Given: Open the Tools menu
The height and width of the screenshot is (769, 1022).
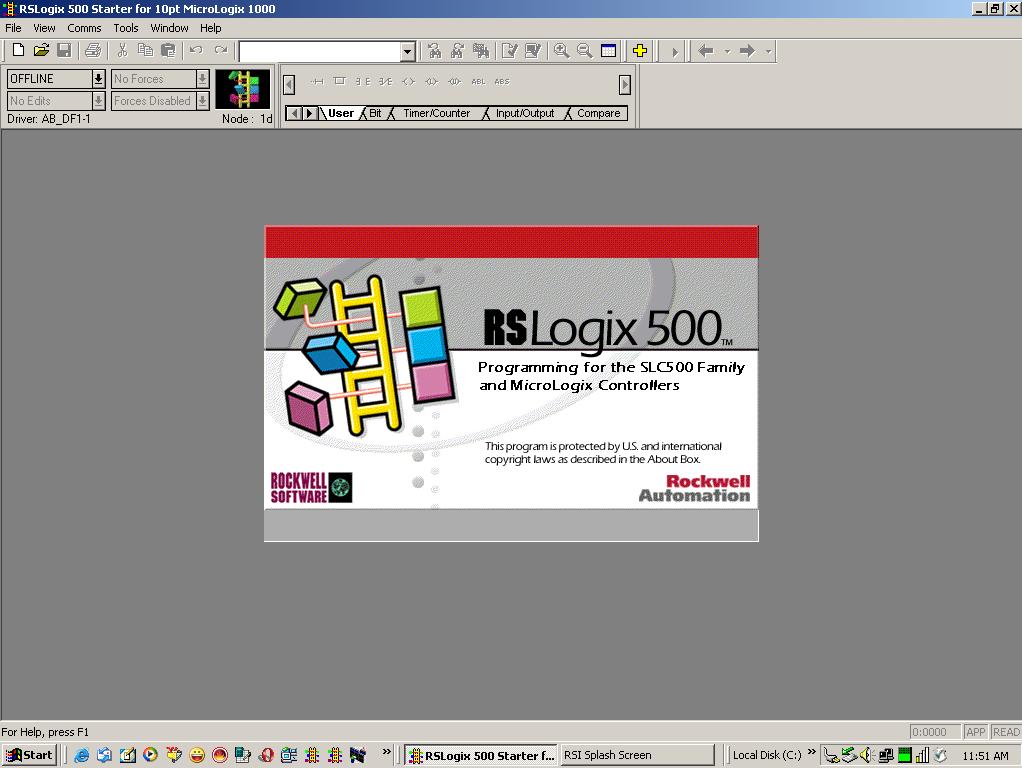Looking at the screenshot, I should (x=126, y=28).
